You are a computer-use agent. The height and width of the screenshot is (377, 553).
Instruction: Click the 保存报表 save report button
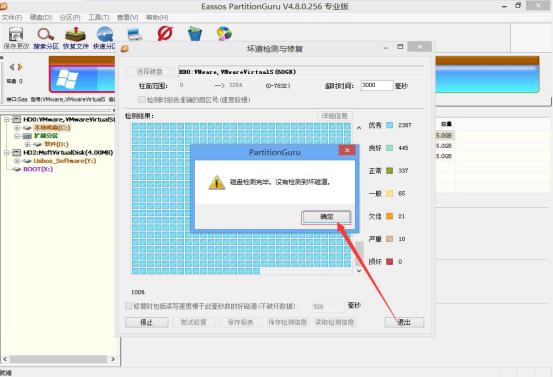[x=241, y=322]
